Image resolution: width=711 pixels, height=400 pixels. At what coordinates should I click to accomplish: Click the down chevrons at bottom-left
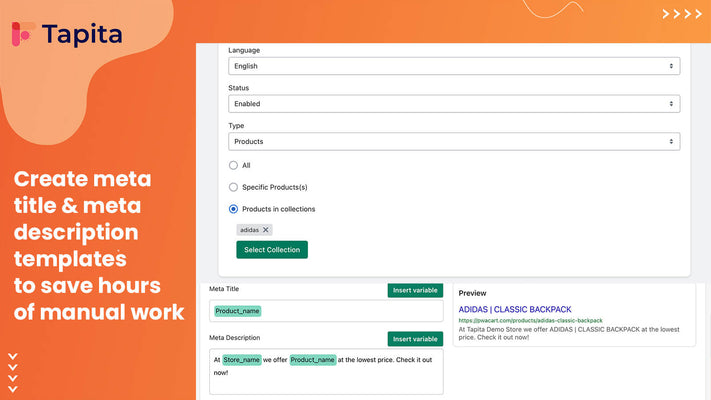[12, 372]
